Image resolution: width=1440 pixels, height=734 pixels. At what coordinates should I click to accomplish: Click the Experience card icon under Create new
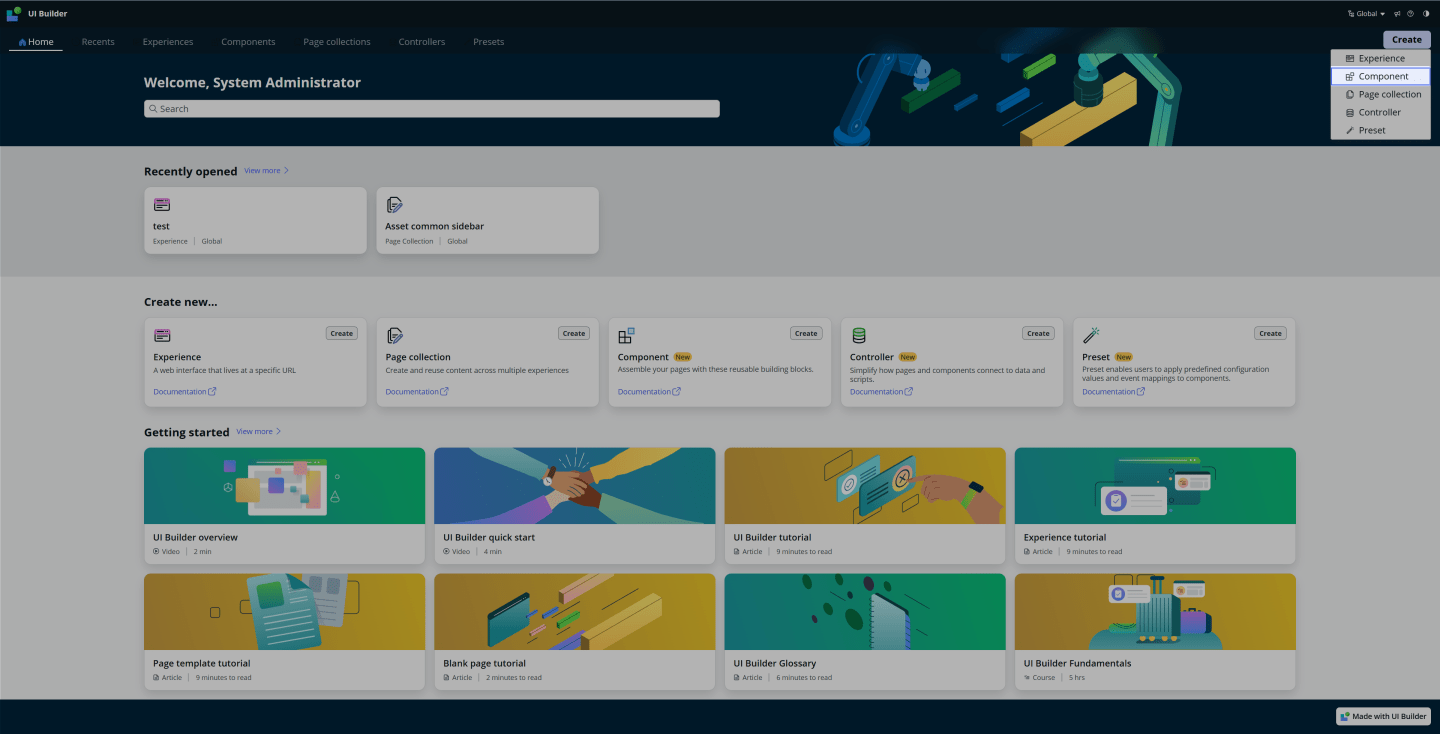(161, 334)
